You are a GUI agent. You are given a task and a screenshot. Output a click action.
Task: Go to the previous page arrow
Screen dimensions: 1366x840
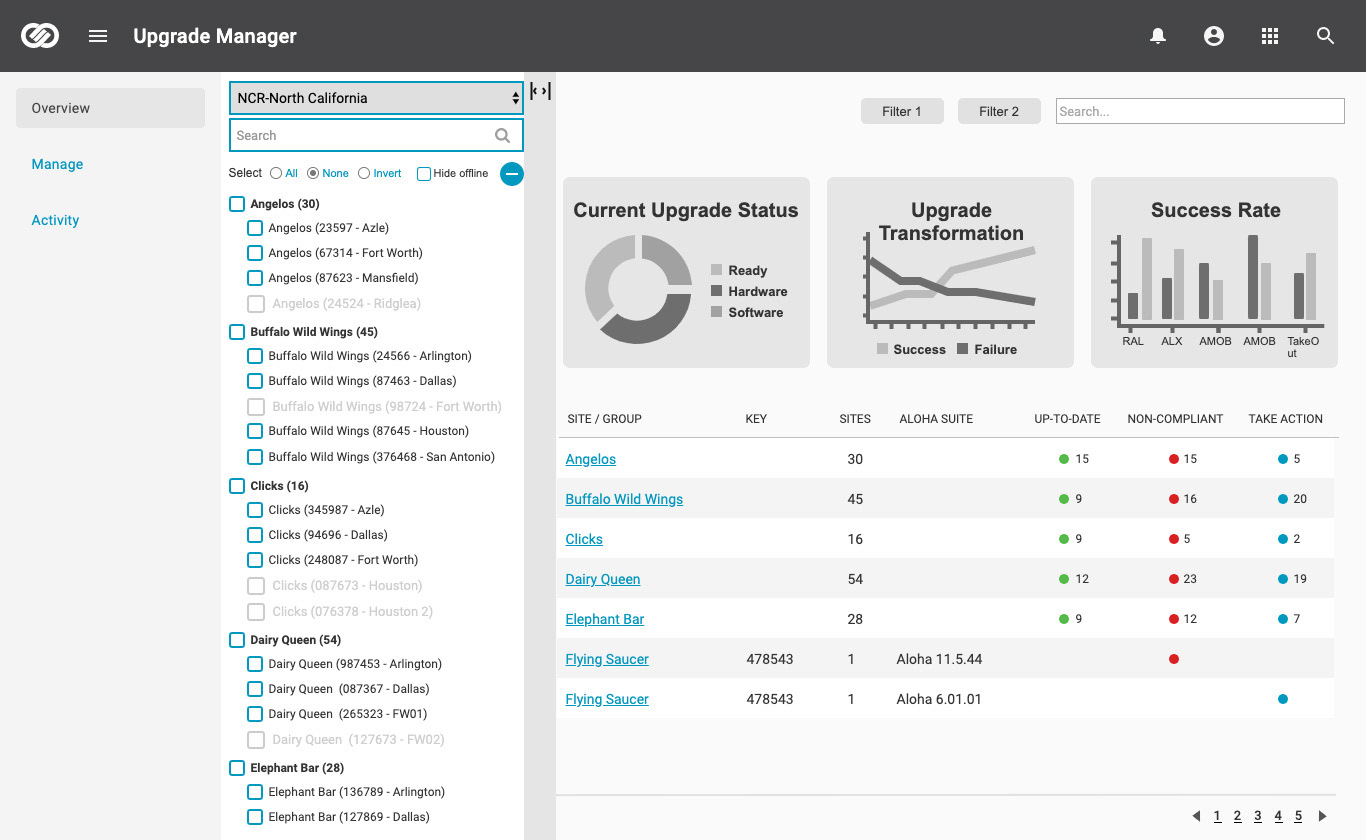point(1197,816)
